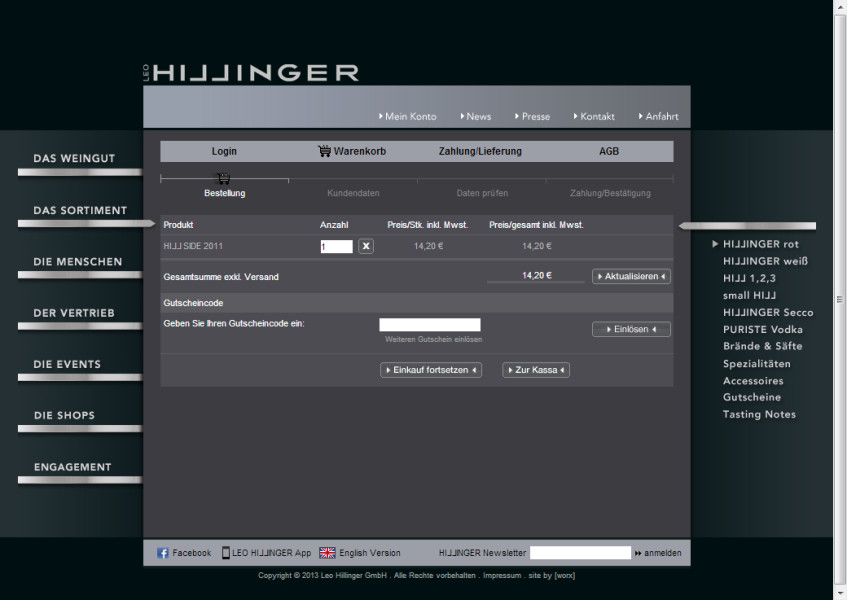847x600 pixels.
Task: Select HILL 1,2,3 category
Action: 749,279
